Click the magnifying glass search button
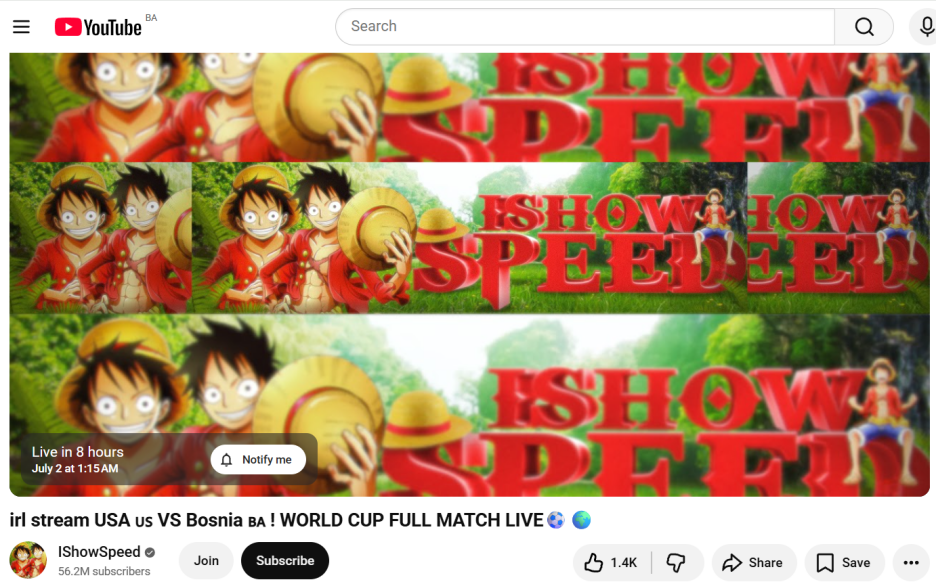Viewport: 936px width, 584px height. 864,26
